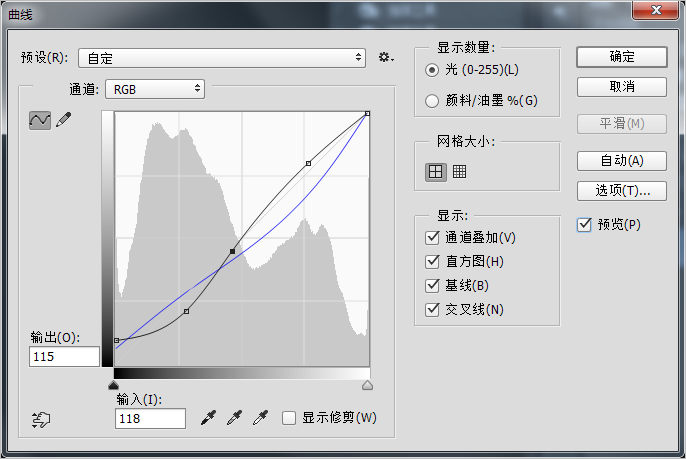Viewport: 686px width, 459px height.
Task: Open the preset options gear menu
Action: pos(386,57)
